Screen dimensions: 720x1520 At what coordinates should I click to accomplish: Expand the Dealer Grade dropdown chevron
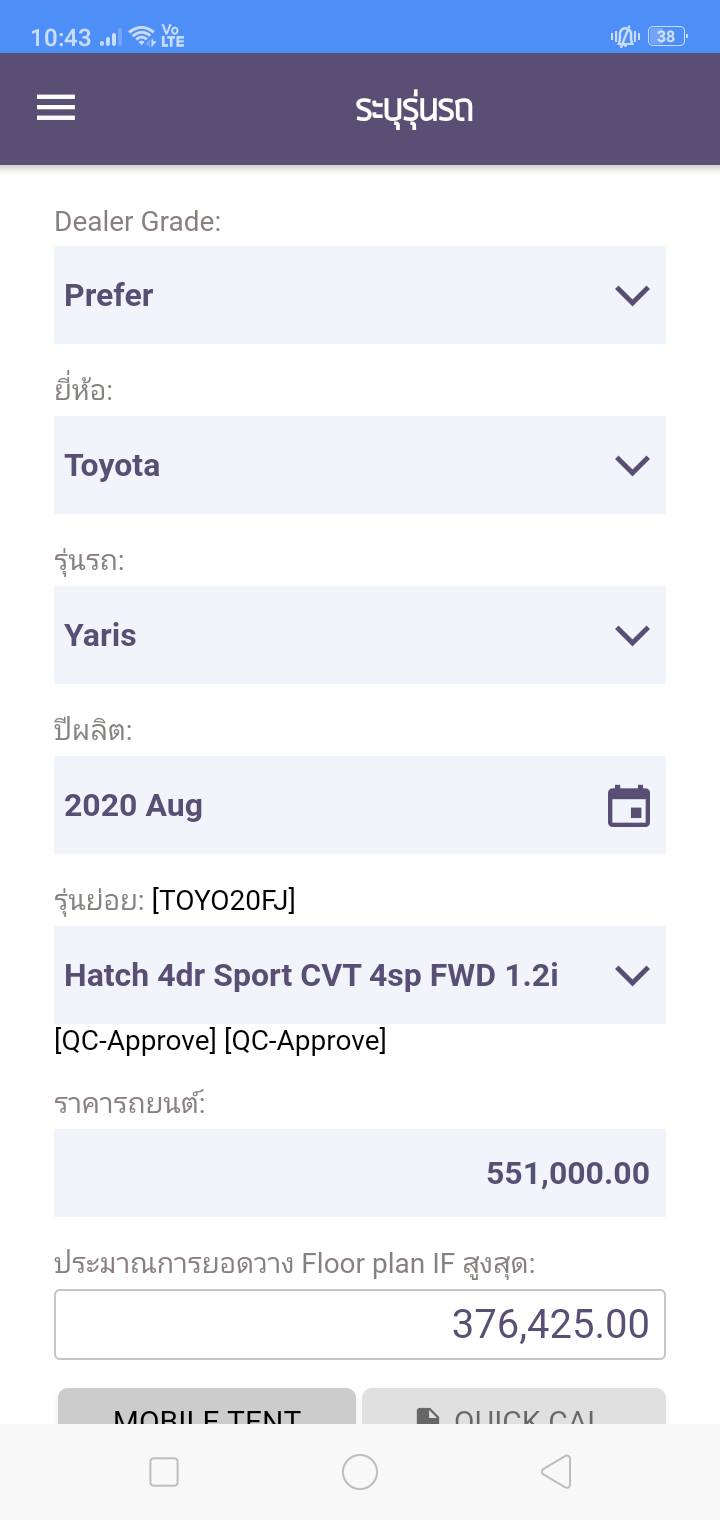point(632,295)
